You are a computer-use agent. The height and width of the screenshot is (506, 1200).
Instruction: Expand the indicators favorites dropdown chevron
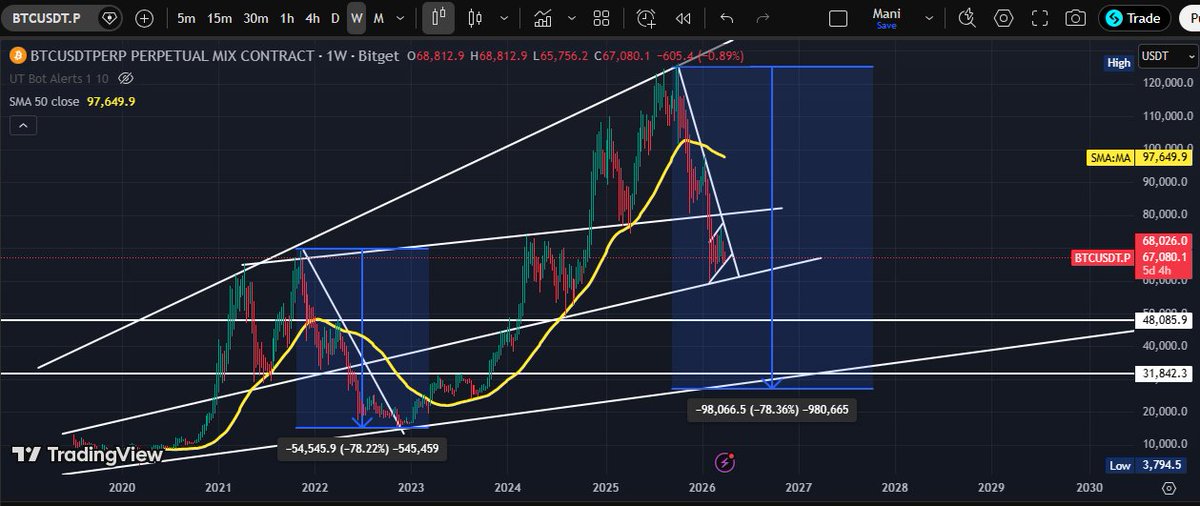(570, 18)
